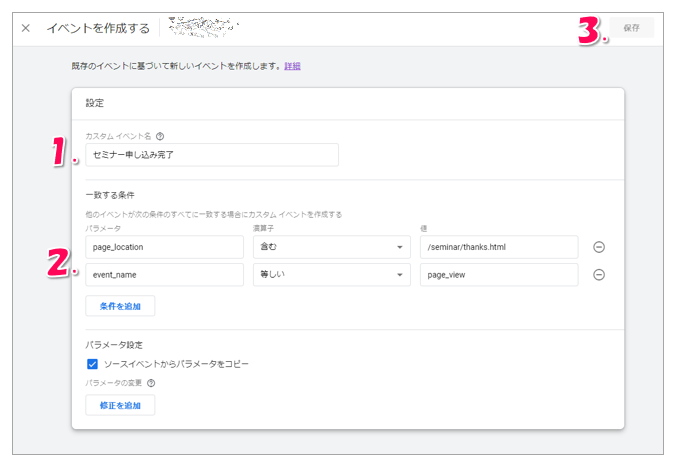This screenshot has height=463, width=674.
Task: Focus the セミナー申し込み完了 event name field
Action: (x=212, y=155)
